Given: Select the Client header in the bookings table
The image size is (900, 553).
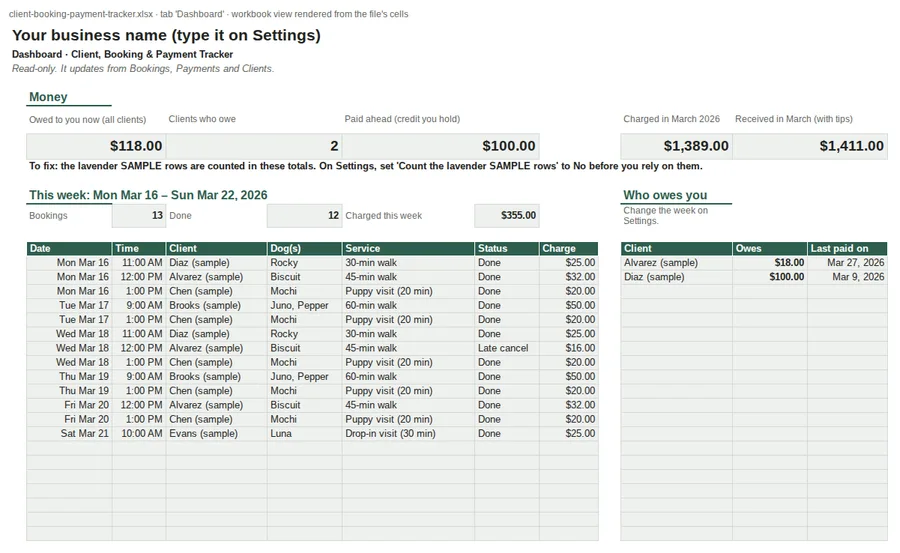Looking at the screenshot, I should click(x=216, y=249).
